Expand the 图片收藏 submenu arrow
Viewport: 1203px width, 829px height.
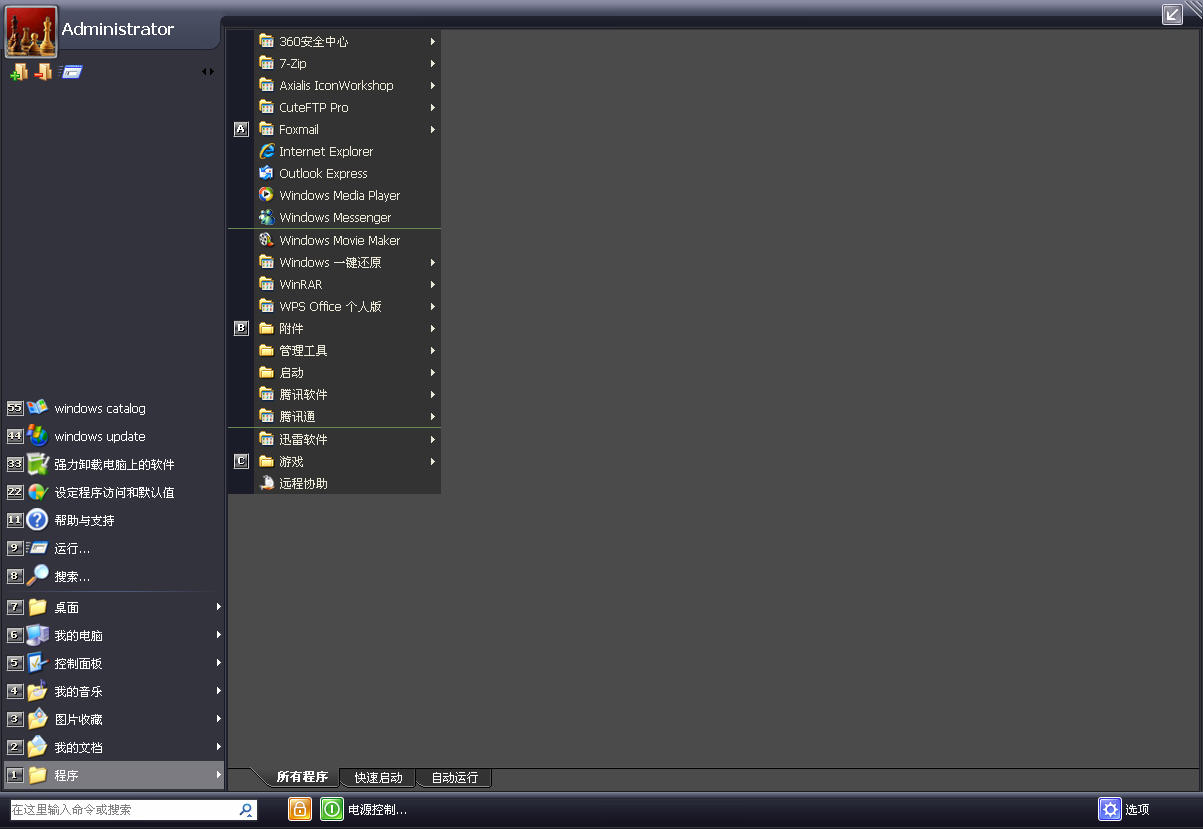point(218,719)
